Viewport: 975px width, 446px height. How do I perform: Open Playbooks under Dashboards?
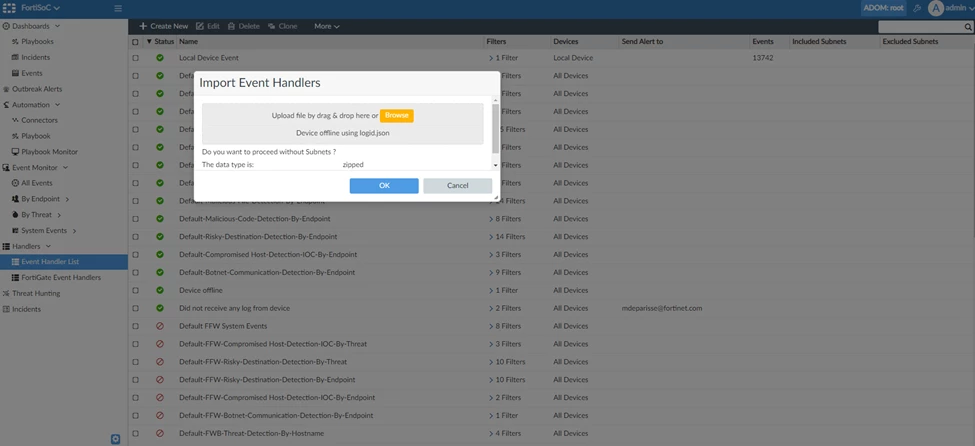(37, 42)
